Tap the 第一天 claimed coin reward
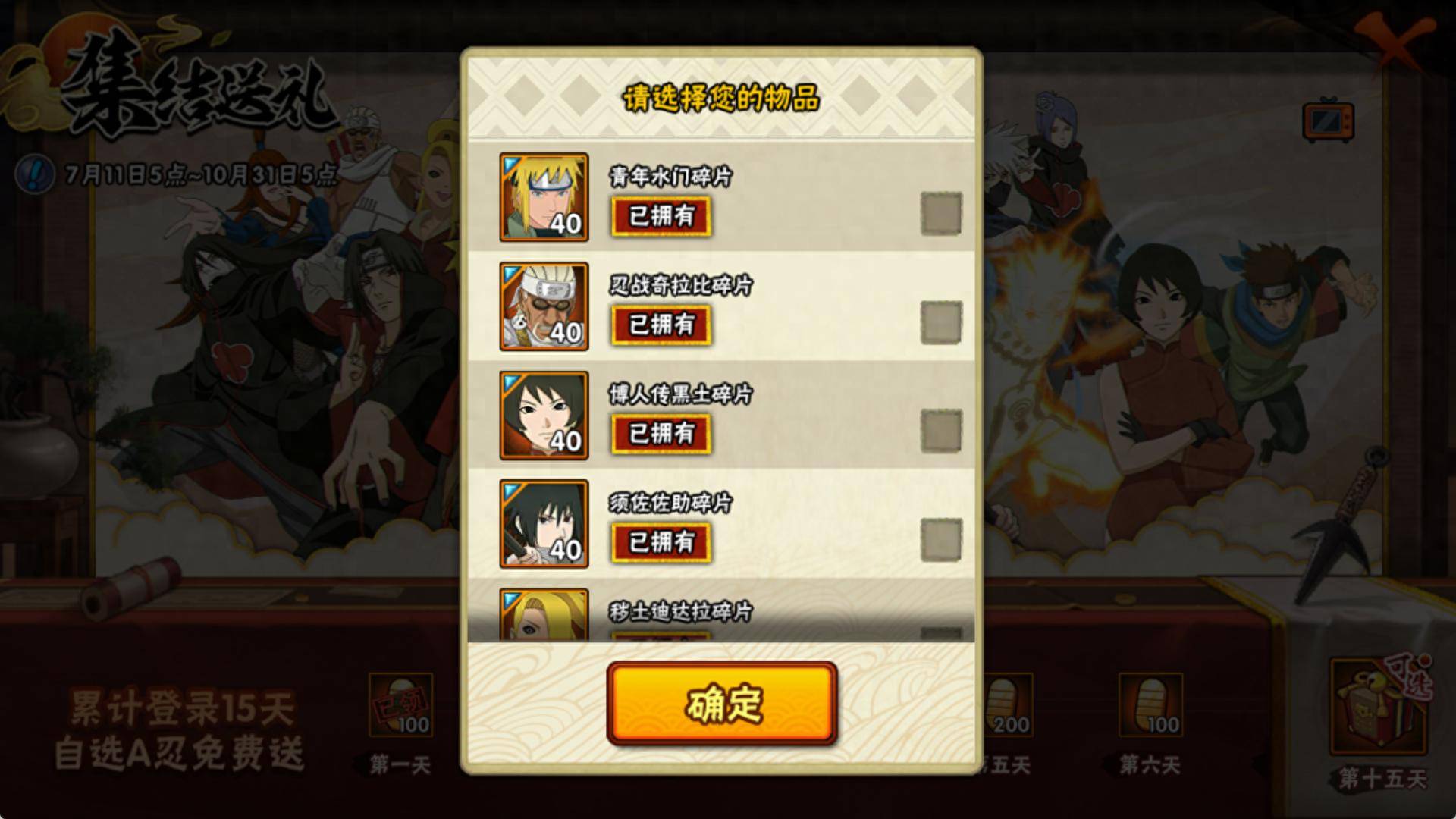Viewport: 1456px width, 819px height. [400, 705]
